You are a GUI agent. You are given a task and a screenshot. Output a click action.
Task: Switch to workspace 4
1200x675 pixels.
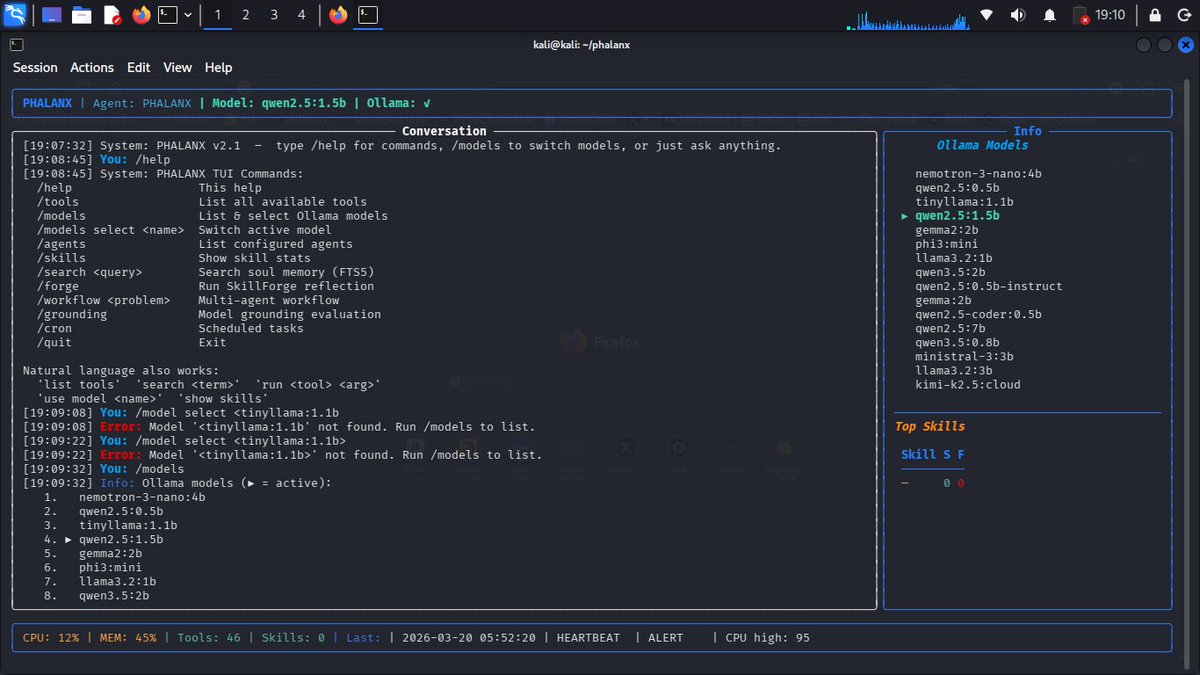click(302, 15)
